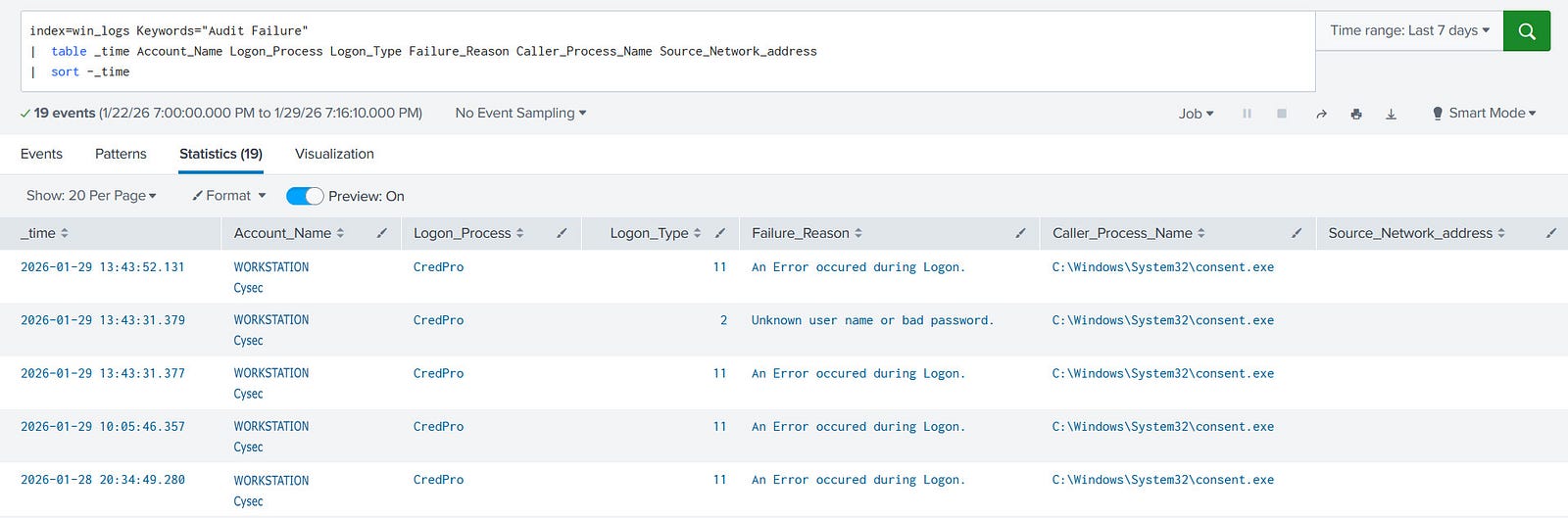Viewport: 1568px width, 518px height.
Task: Export results with download icon
Action: pos(1391,114)
